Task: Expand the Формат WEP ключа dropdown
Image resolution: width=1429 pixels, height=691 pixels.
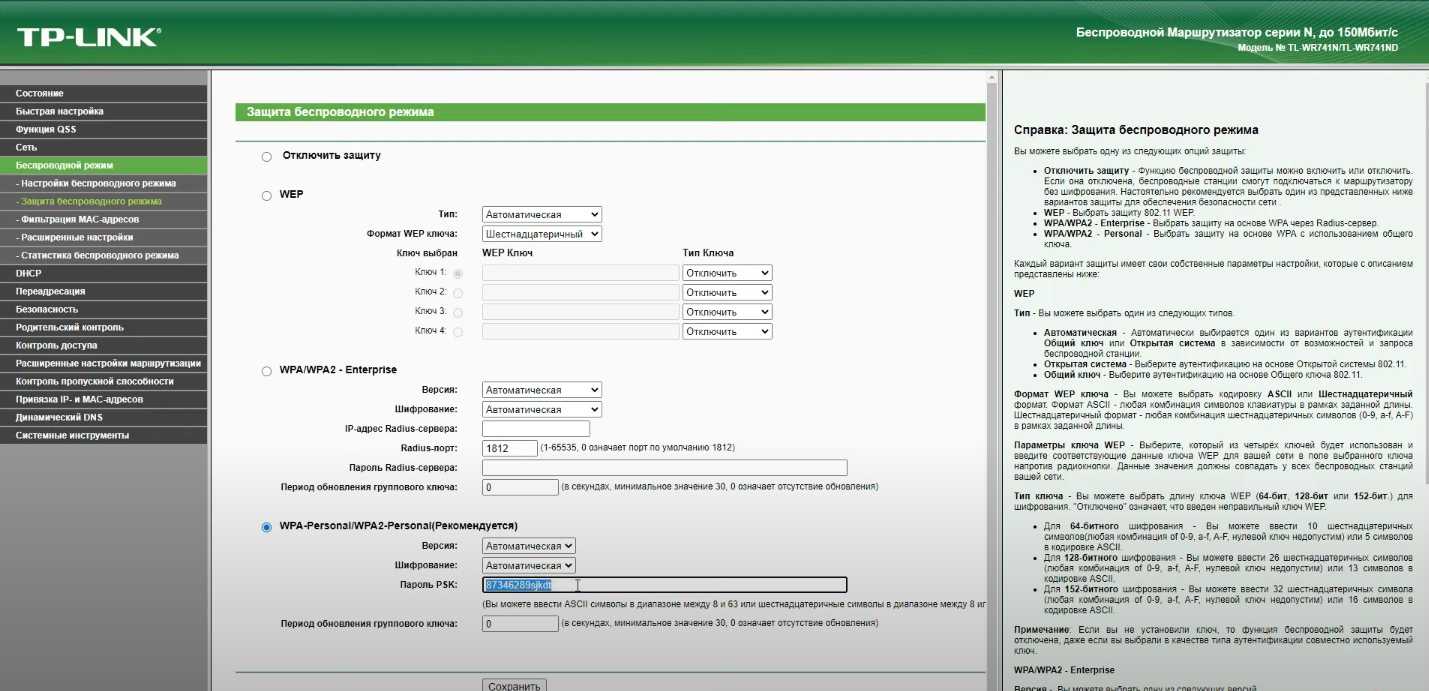Action: coord(541,234)
